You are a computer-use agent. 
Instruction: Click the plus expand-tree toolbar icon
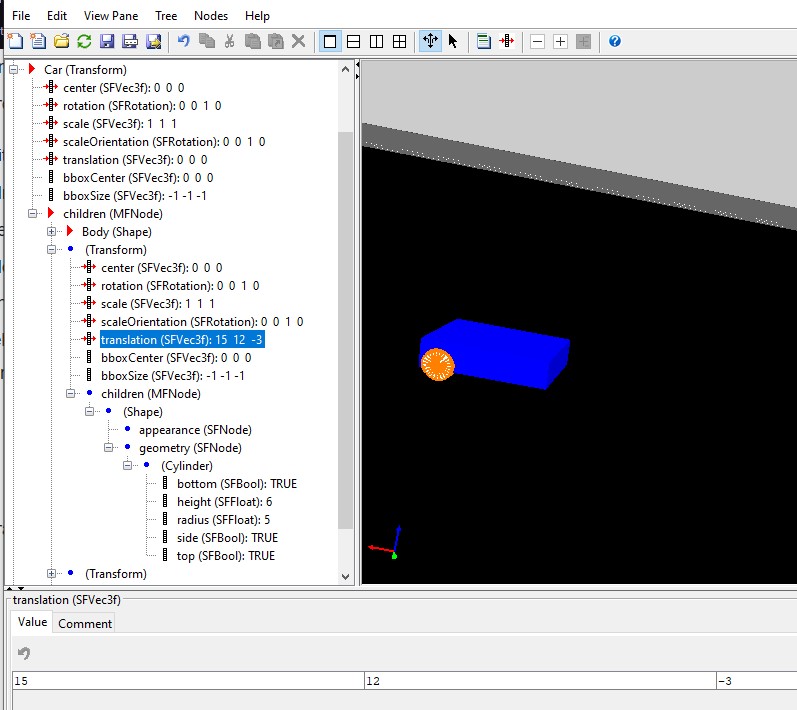(560, 41)
